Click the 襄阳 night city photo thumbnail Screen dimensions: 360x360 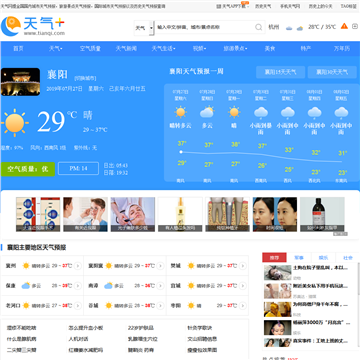tap(20, 82)
